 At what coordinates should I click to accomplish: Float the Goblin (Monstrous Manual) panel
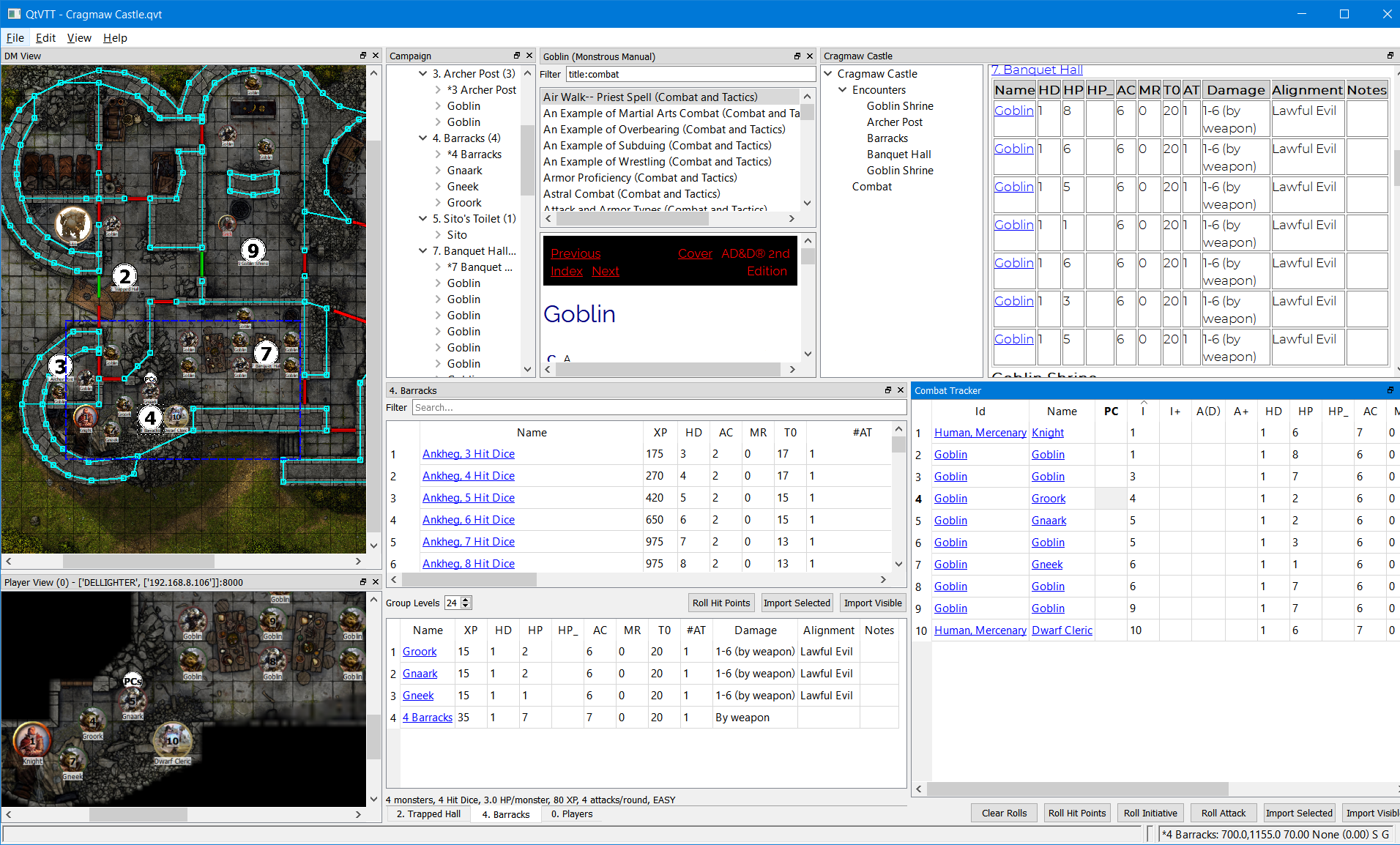coord(797,56)
